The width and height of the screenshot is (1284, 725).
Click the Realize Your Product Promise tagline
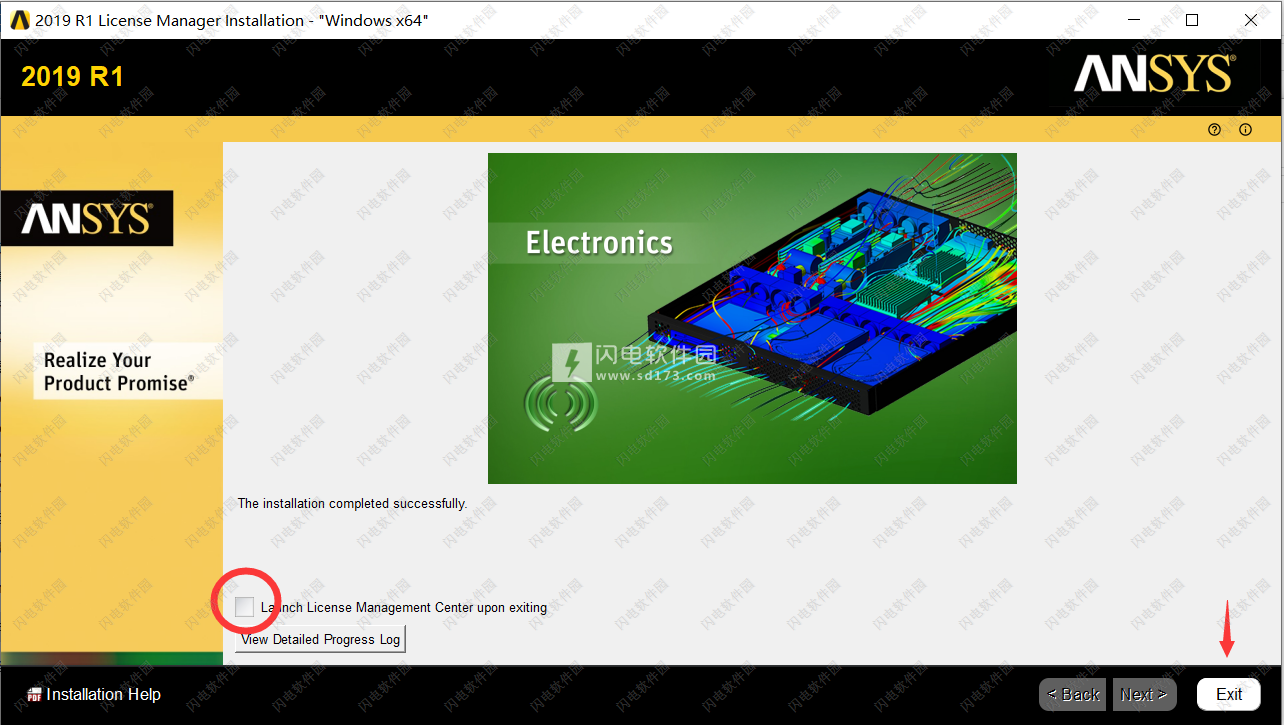click(119, 371)
